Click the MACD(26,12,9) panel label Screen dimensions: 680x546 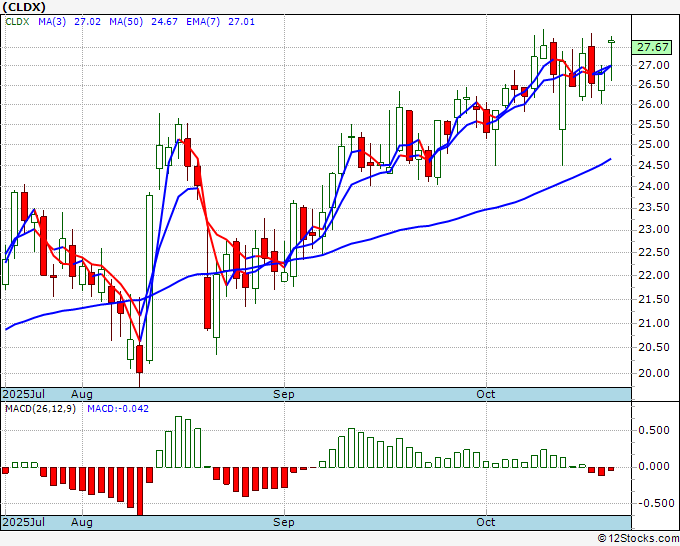coord(40,409)
